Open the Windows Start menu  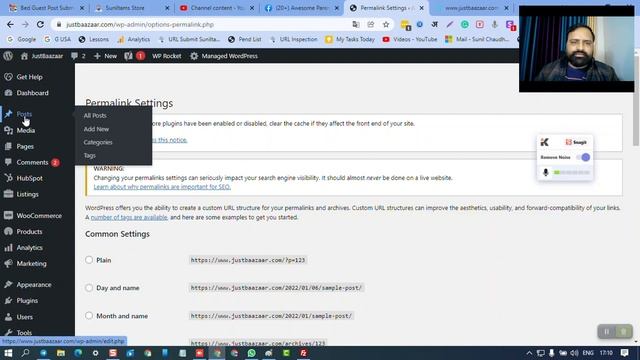8,353
